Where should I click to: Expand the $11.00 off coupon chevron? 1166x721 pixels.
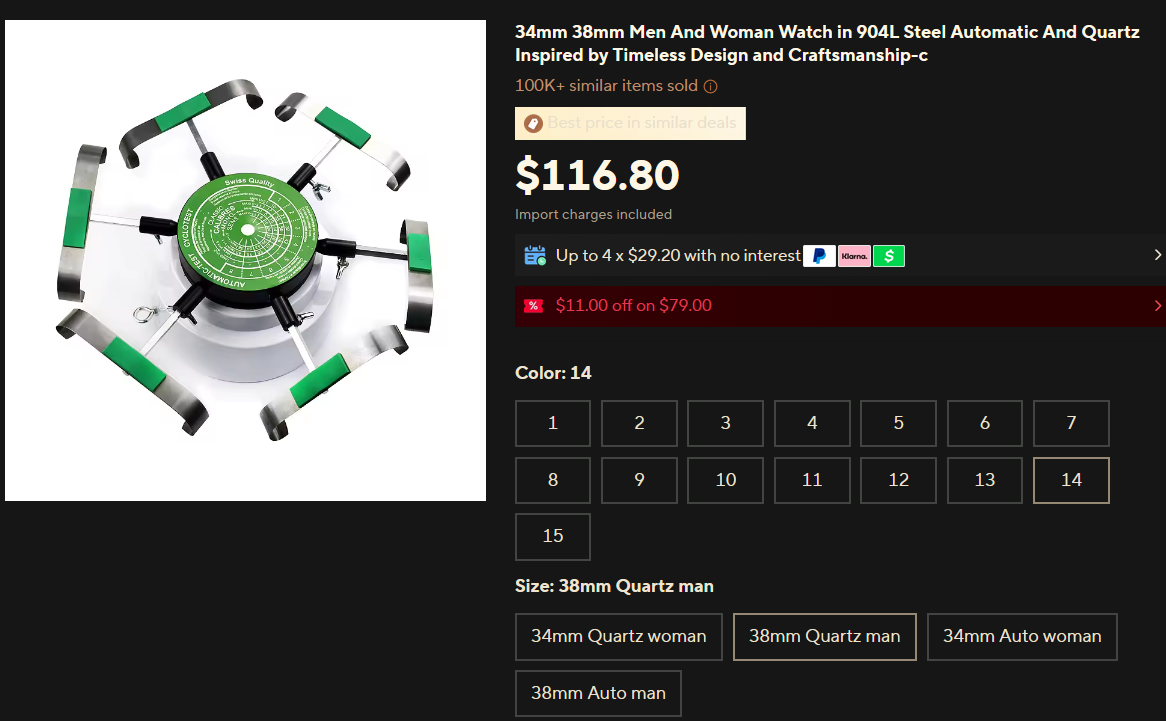tap(1157, 305)
